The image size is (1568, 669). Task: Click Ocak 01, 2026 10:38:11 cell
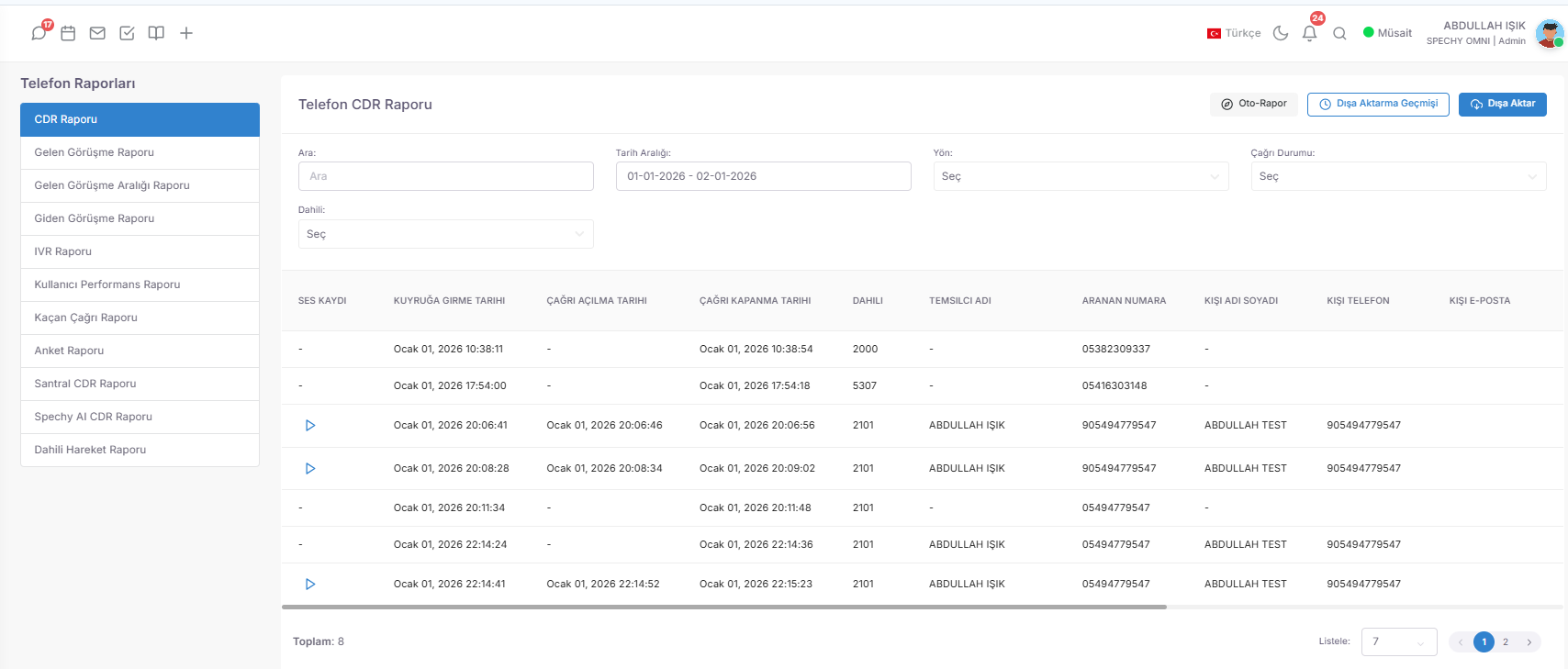click(x=448, y=349)
